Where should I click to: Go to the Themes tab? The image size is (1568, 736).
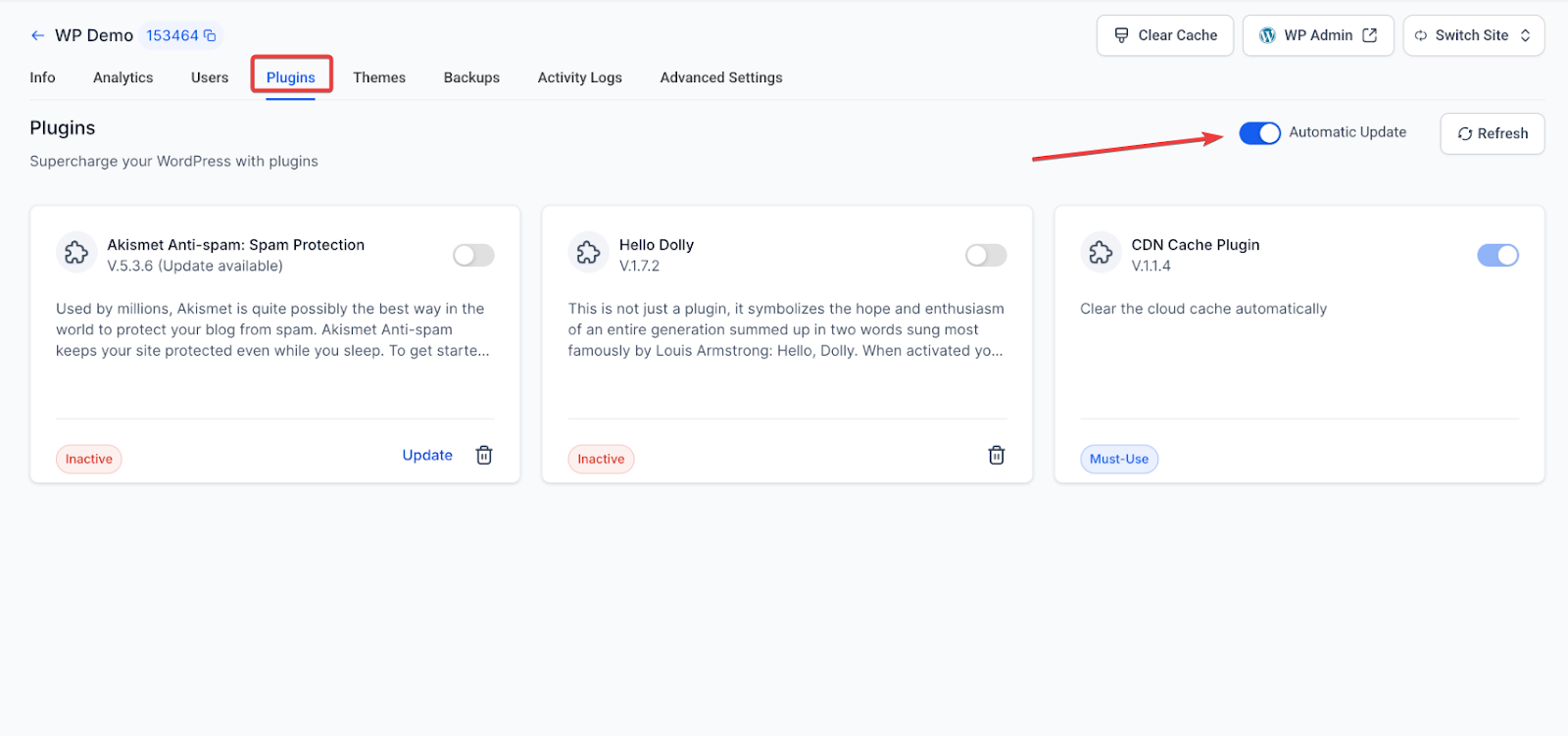[379, 77]
